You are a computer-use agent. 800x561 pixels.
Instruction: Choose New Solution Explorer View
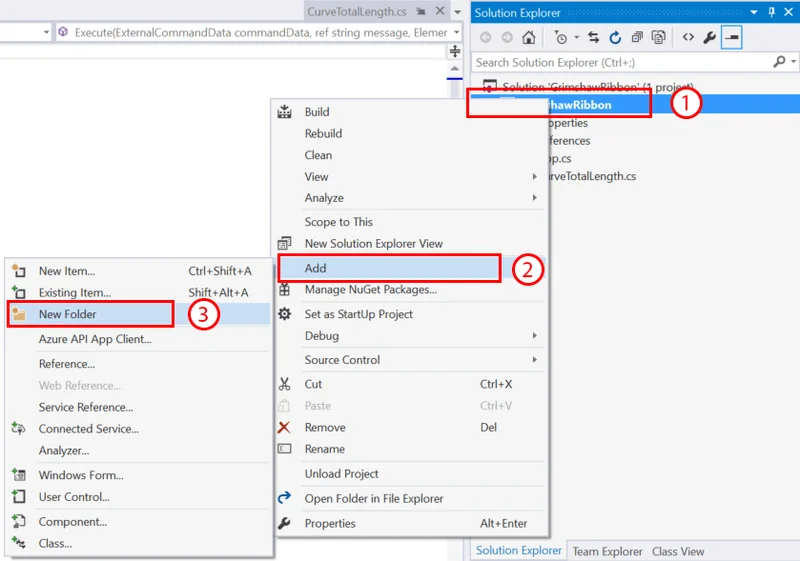coord(412,244)
